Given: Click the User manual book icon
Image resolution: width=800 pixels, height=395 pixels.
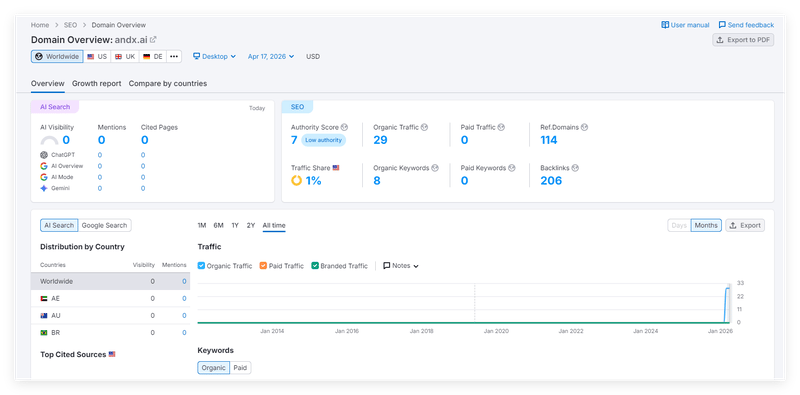Looking at the screenshot, I should coord(665,25).
